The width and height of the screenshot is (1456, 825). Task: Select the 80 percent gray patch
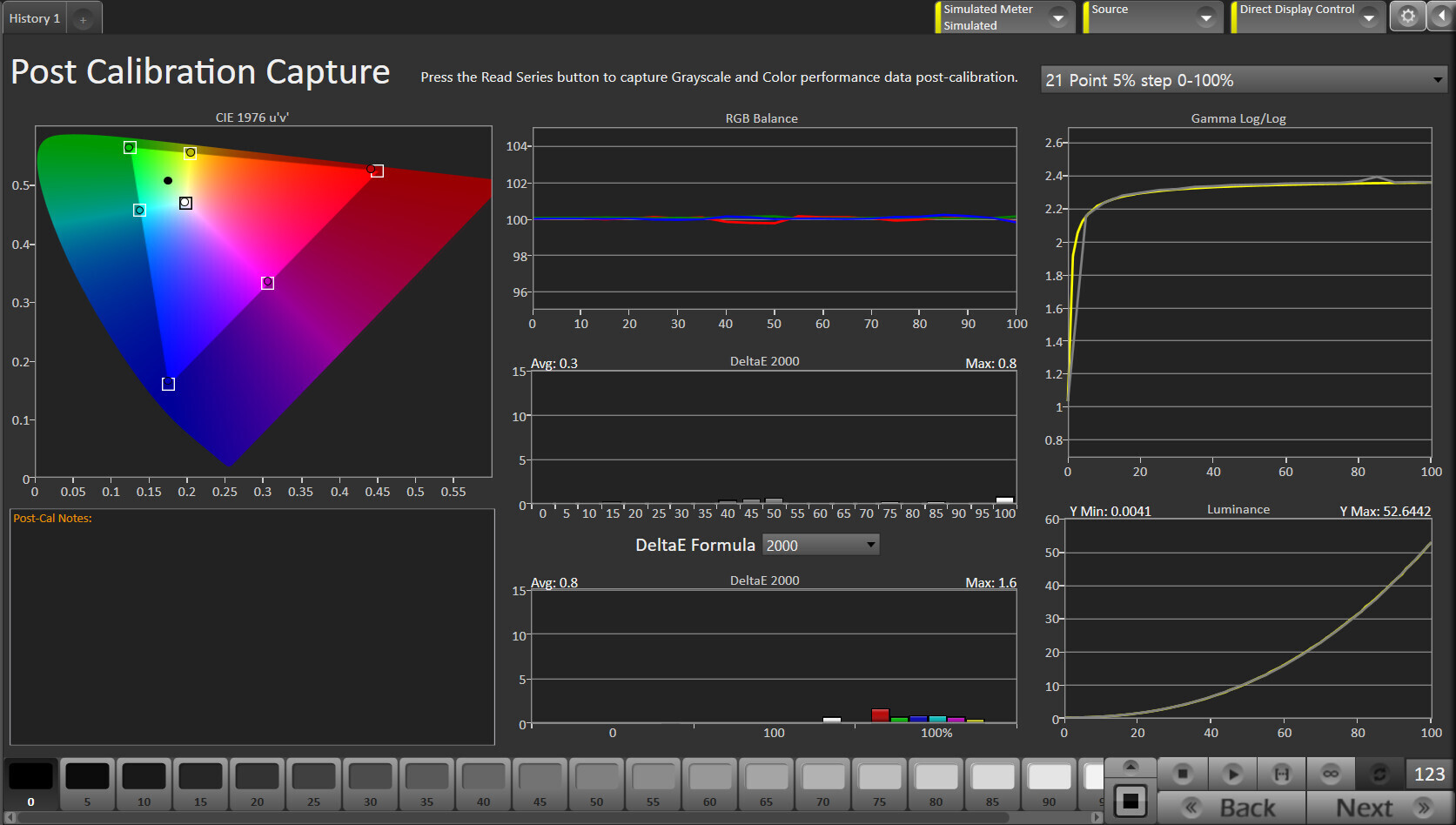point(936,784)
